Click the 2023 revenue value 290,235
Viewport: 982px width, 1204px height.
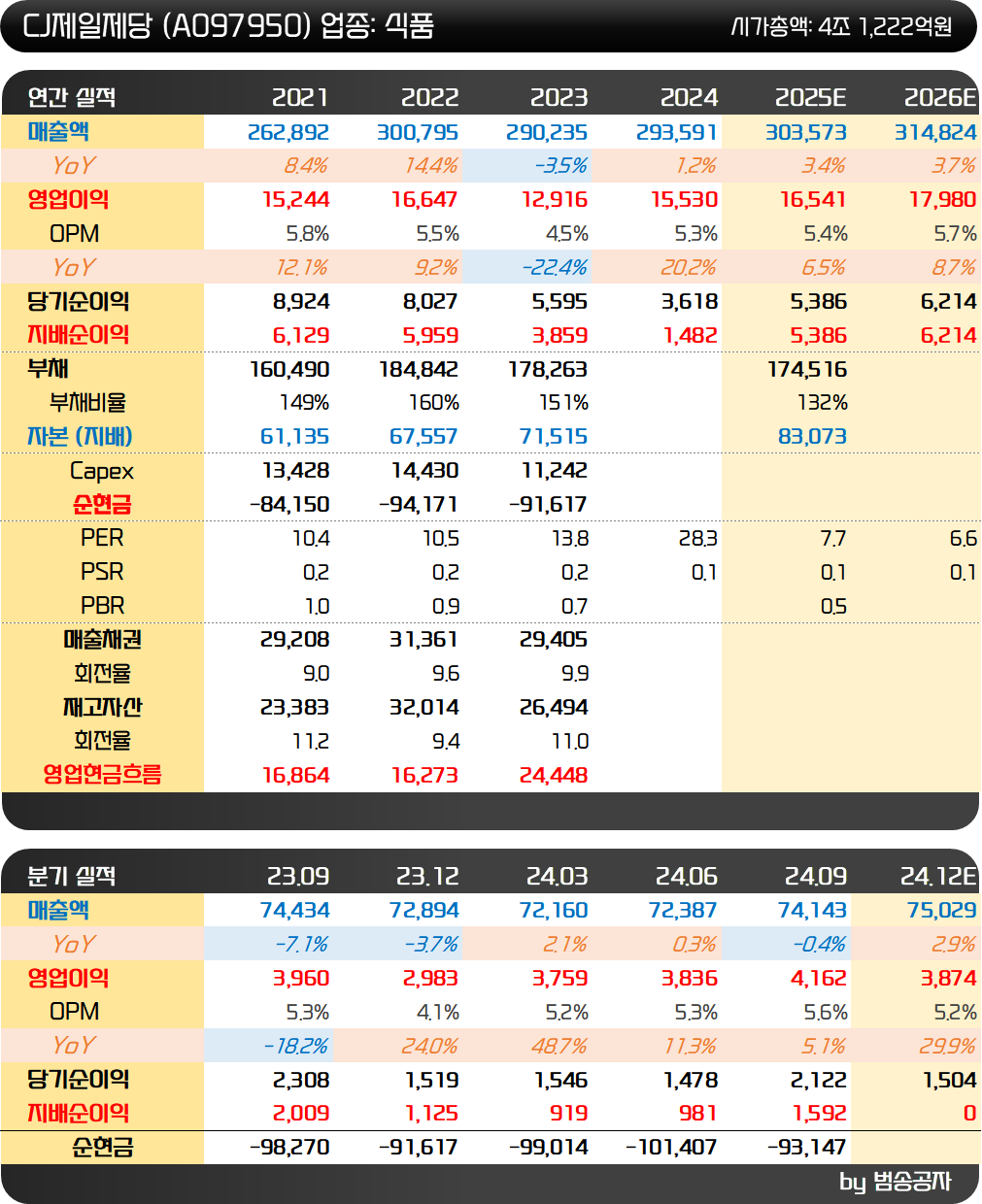coord(547,132)
